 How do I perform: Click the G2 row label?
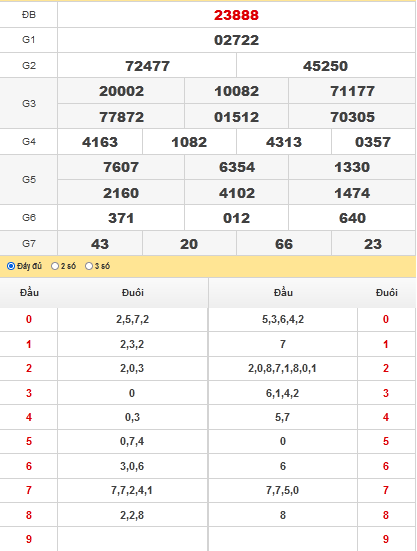[x=29, y=65]
